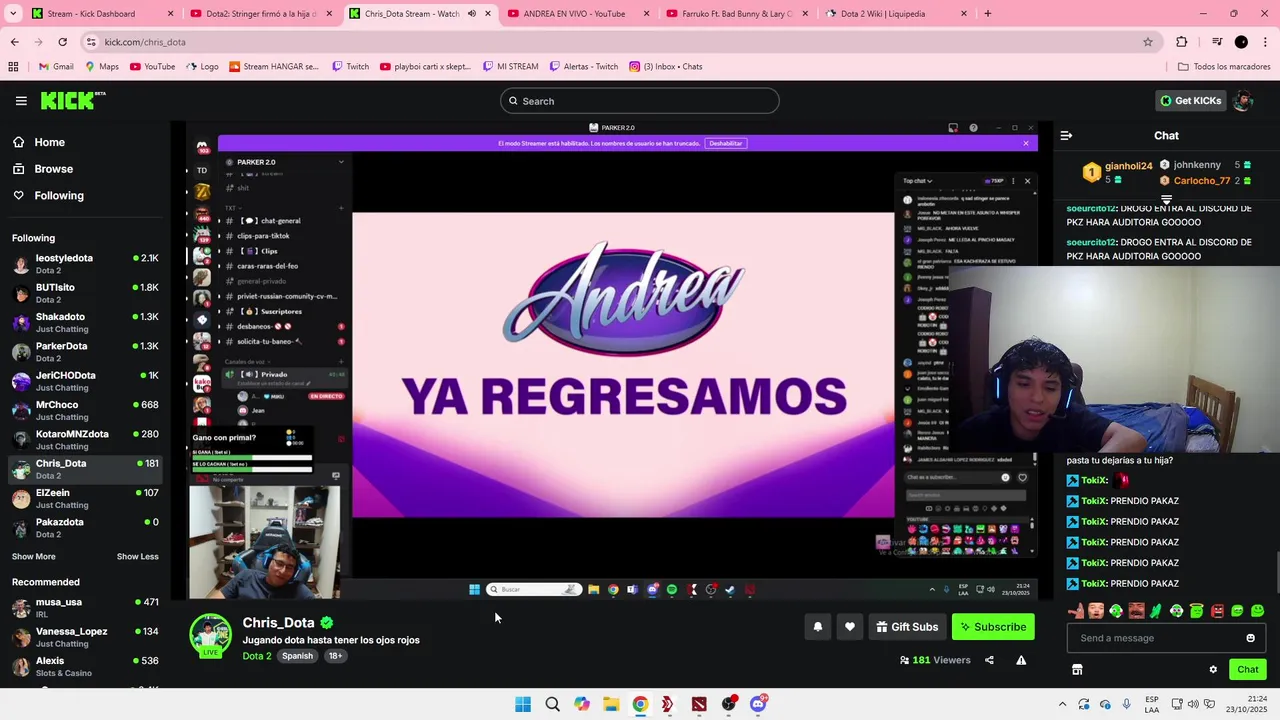Click the Kick logo
1280x720 pixels.
pyautogui.click(x=72, y=100)
